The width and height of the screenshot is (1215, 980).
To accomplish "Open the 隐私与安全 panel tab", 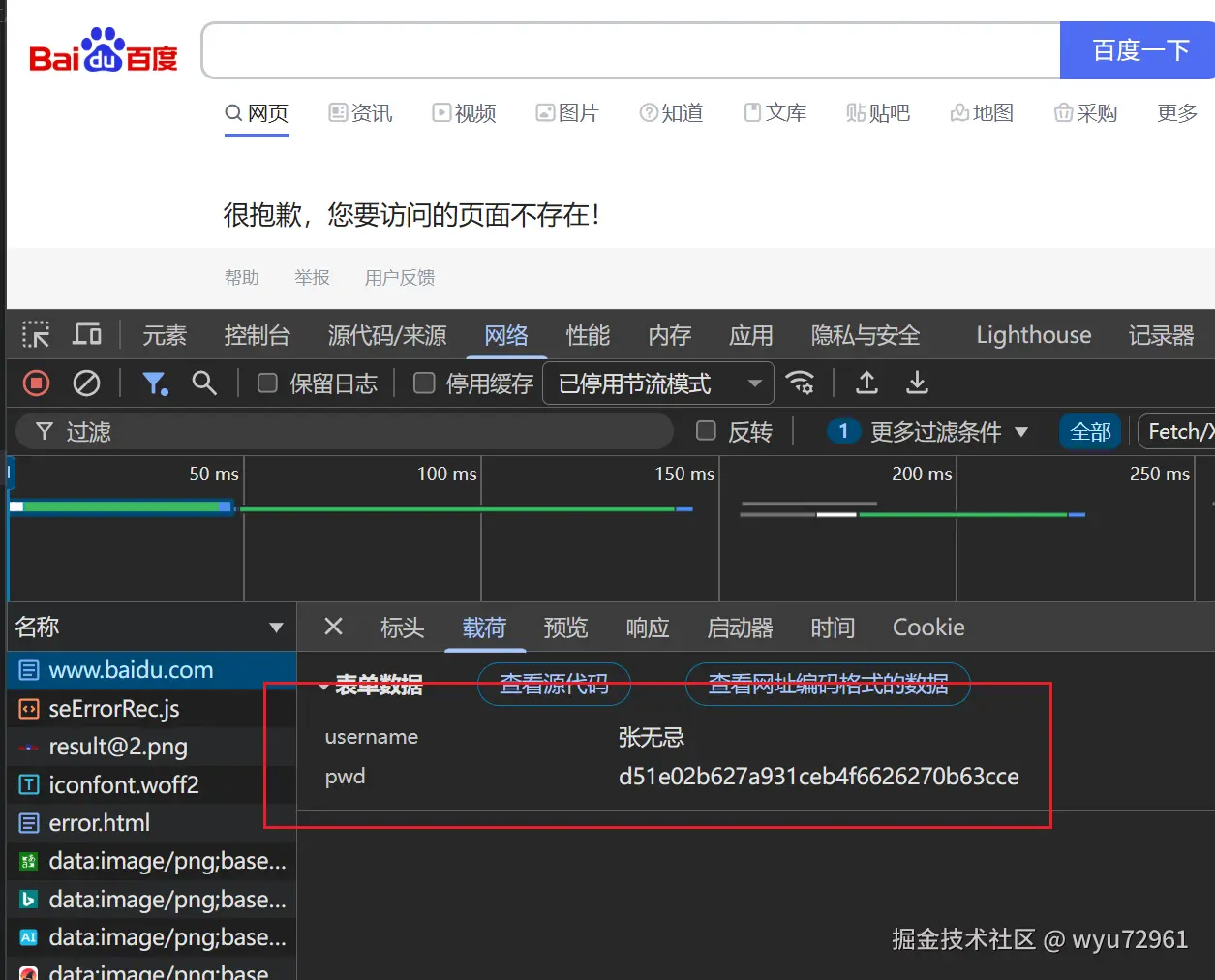I will (866, 335).
